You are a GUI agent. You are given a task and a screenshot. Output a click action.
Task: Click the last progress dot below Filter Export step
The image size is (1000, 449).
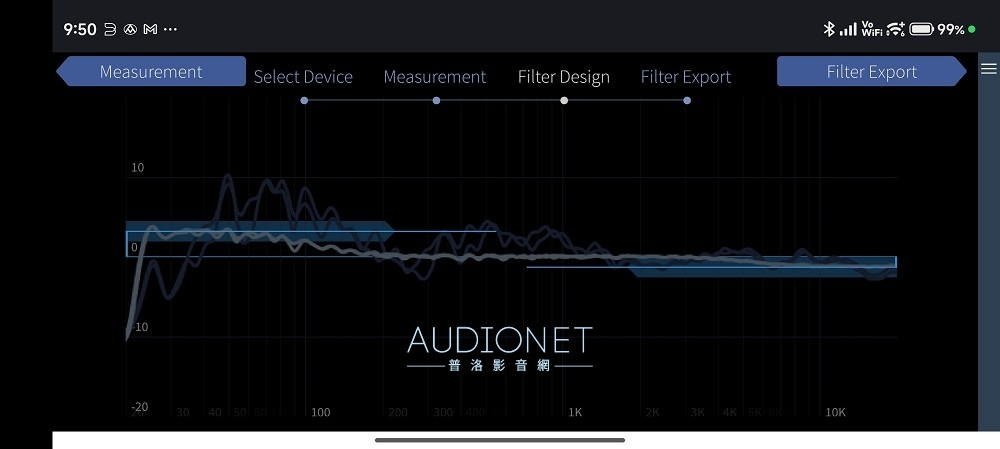pos(686,100)
